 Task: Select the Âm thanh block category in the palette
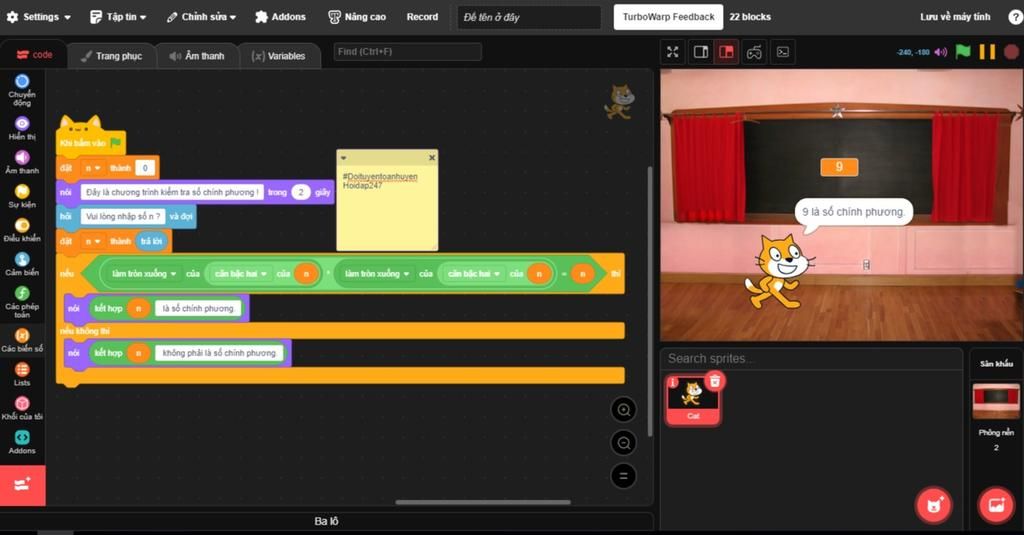(22, 163)
